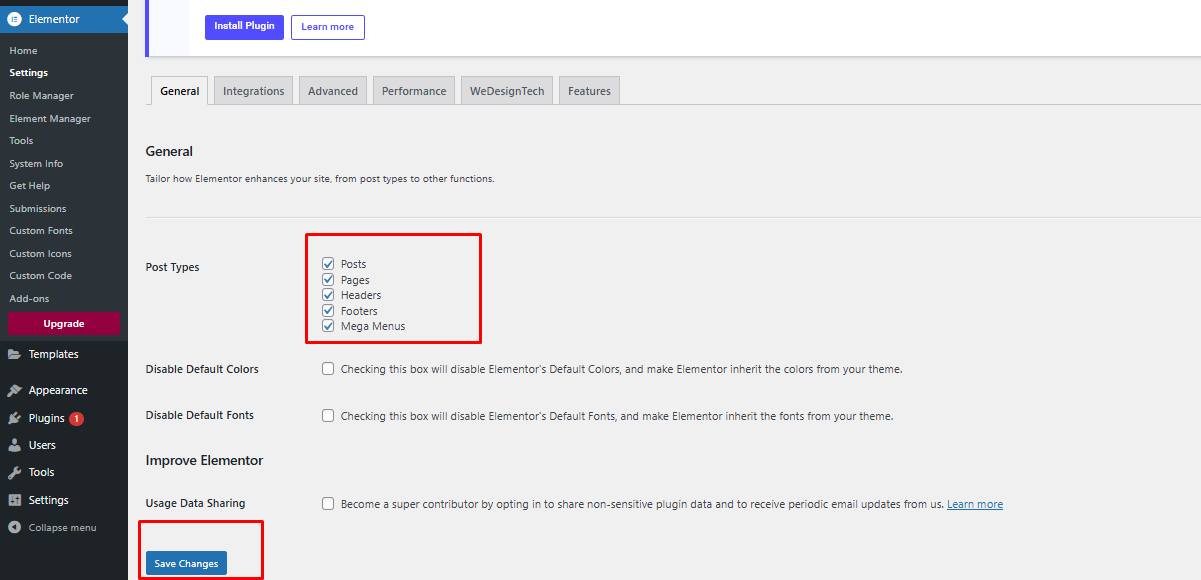Click the Upgrade button in sidebar
Viewport: 1201px width, 580px height.
point(63,324)
